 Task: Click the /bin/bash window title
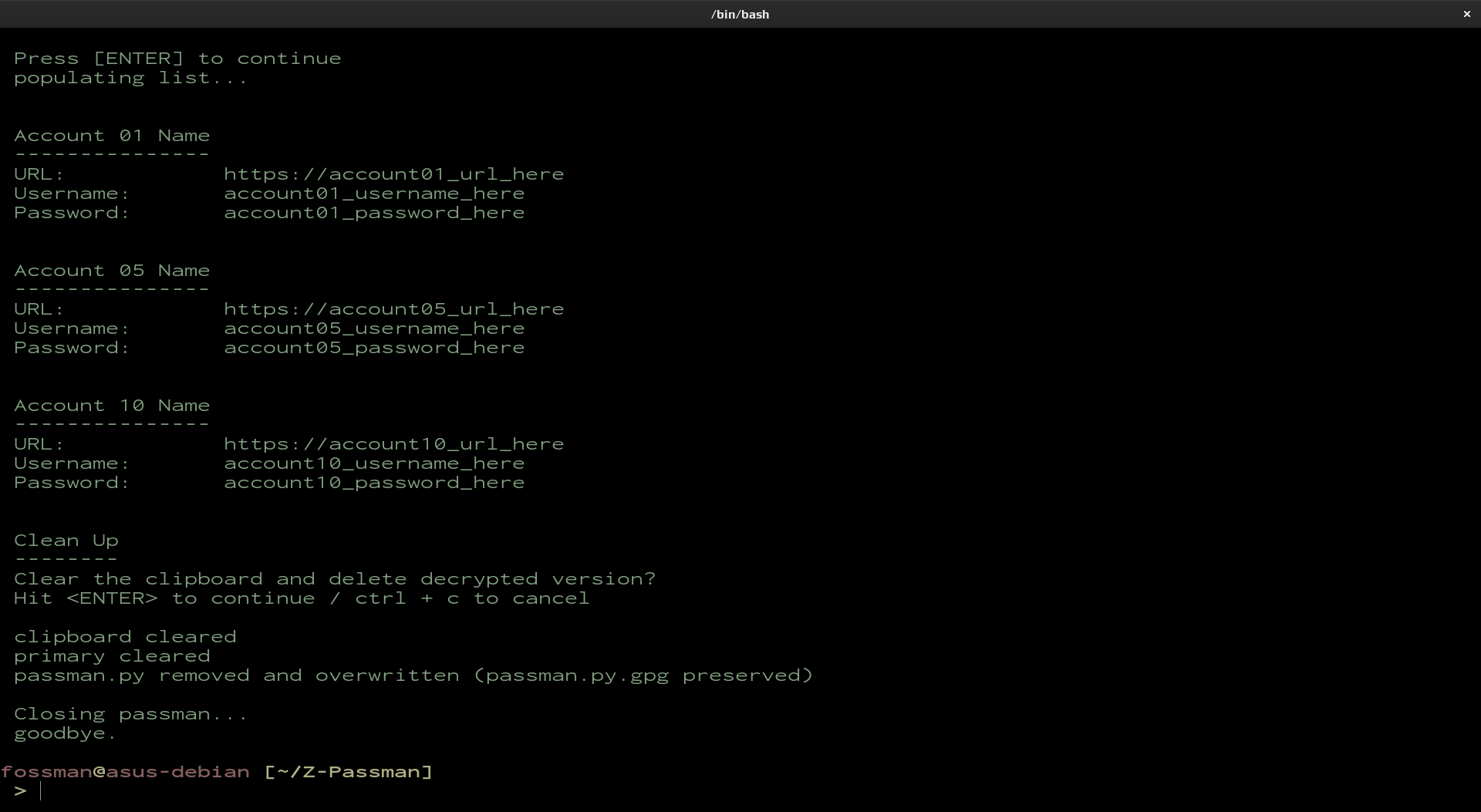(740, 14)
